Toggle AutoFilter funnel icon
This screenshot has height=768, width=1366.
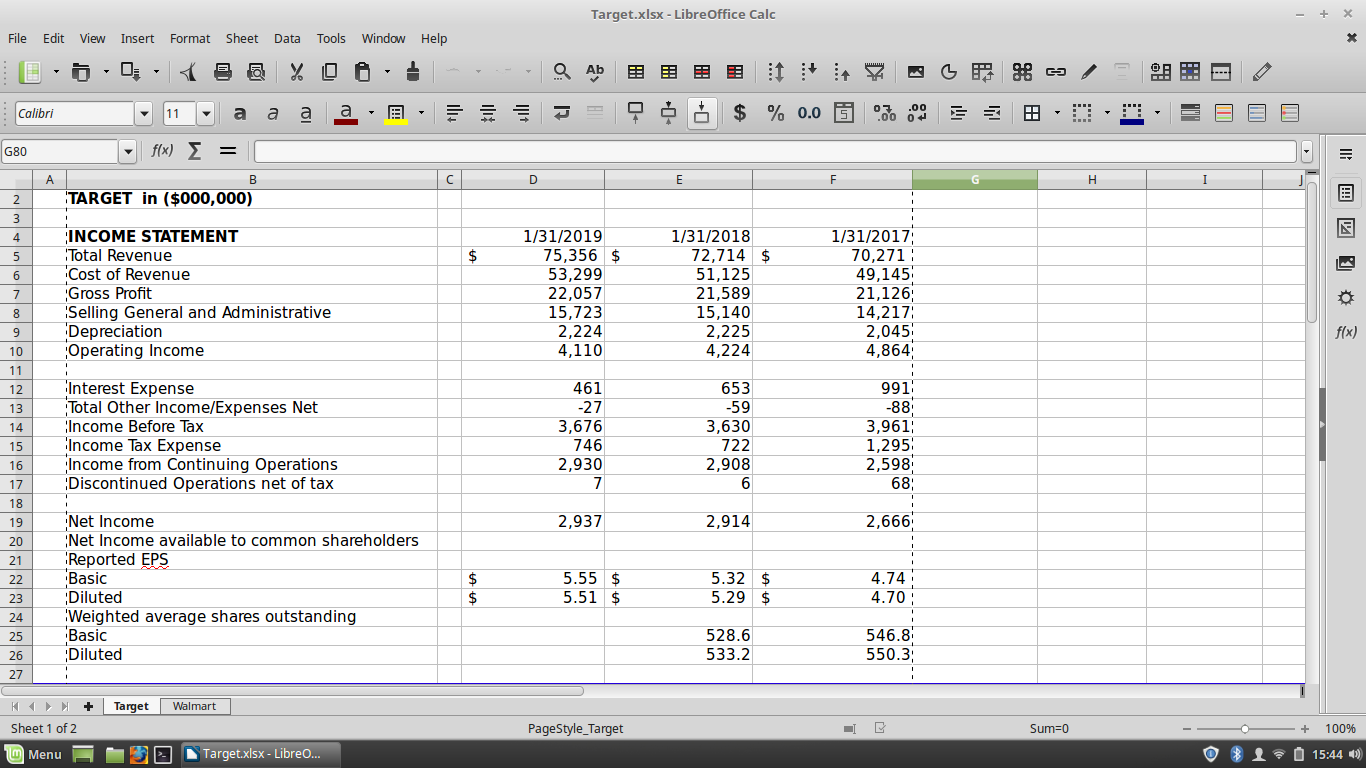[x=875, y=72]
